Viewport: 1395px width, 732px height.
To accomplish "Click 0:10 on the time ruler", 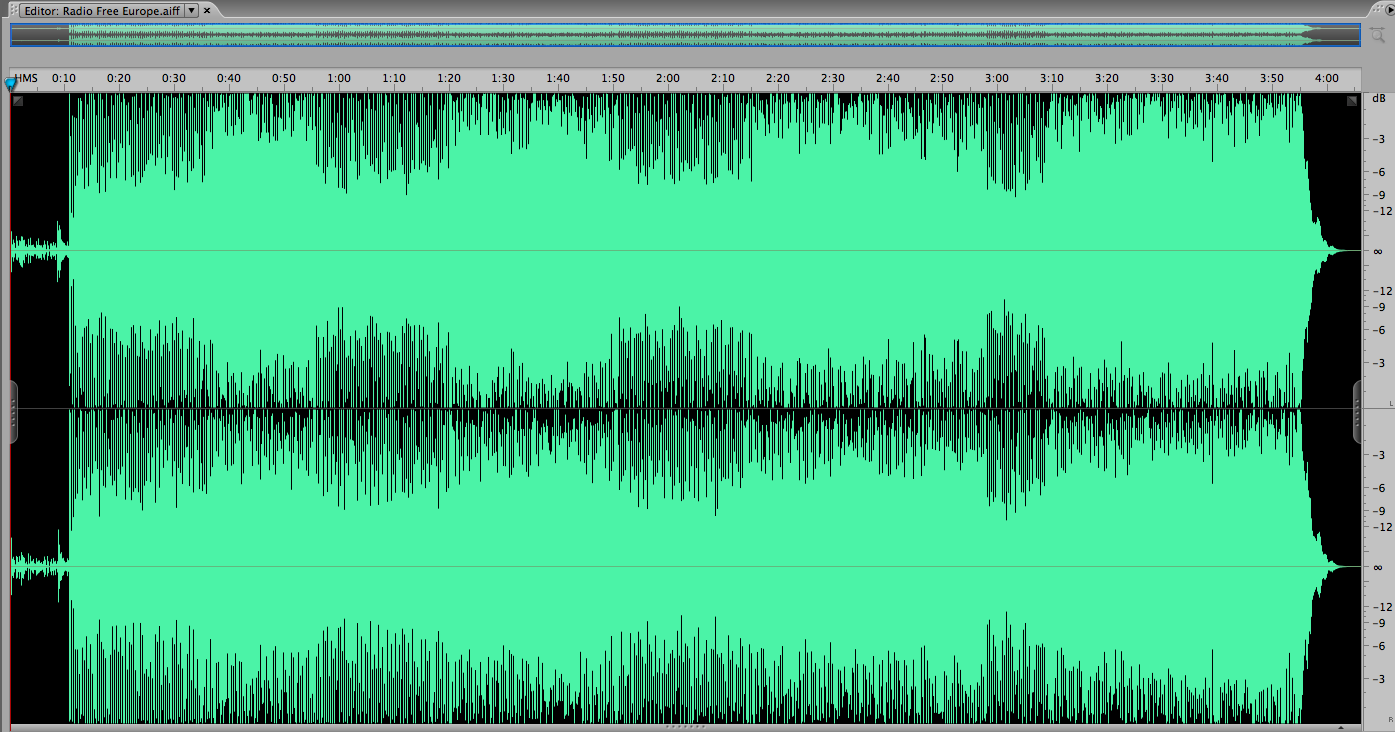I will (64, 78).
